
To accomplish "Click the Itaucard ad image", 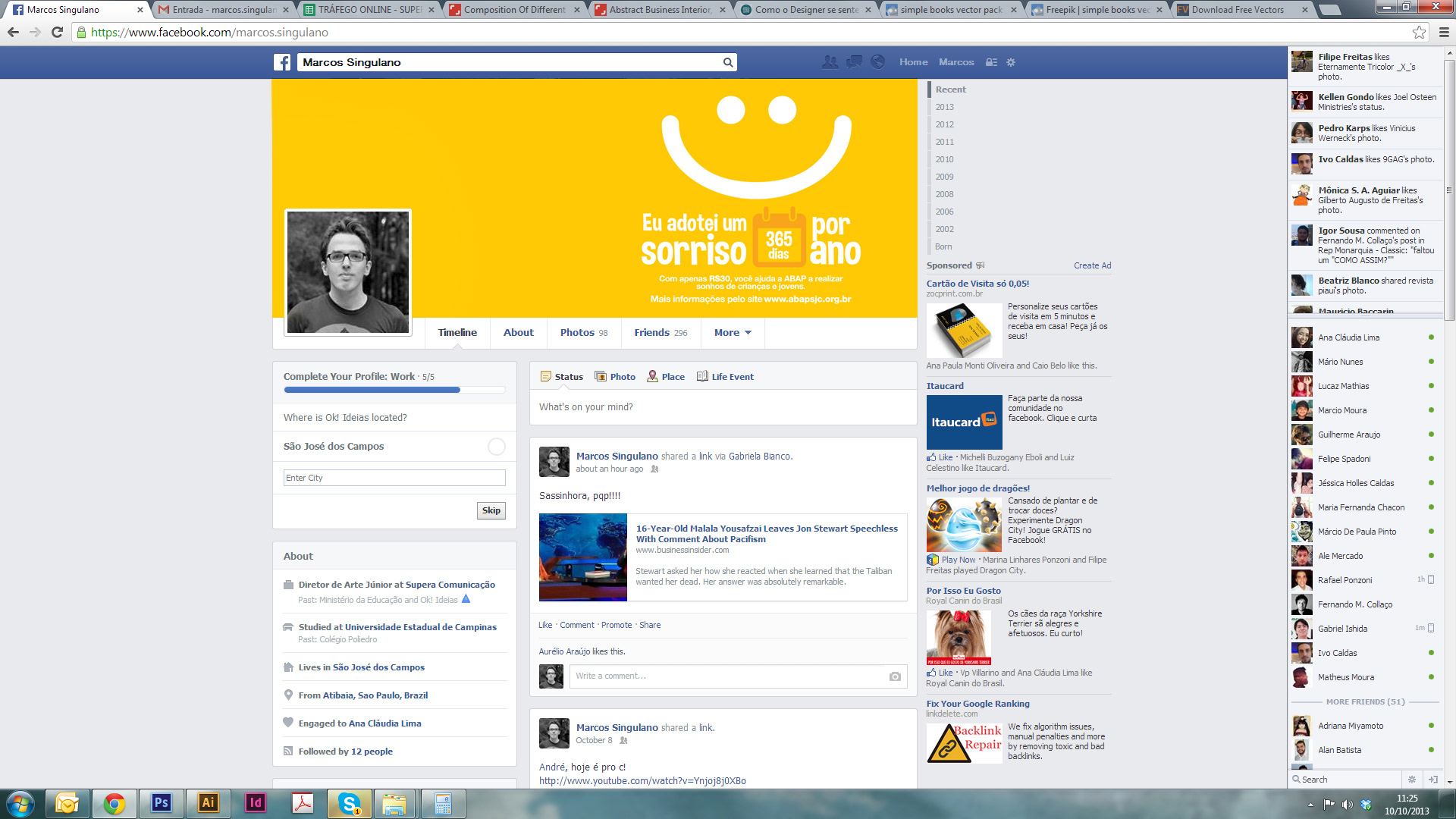I will [964, 422].
